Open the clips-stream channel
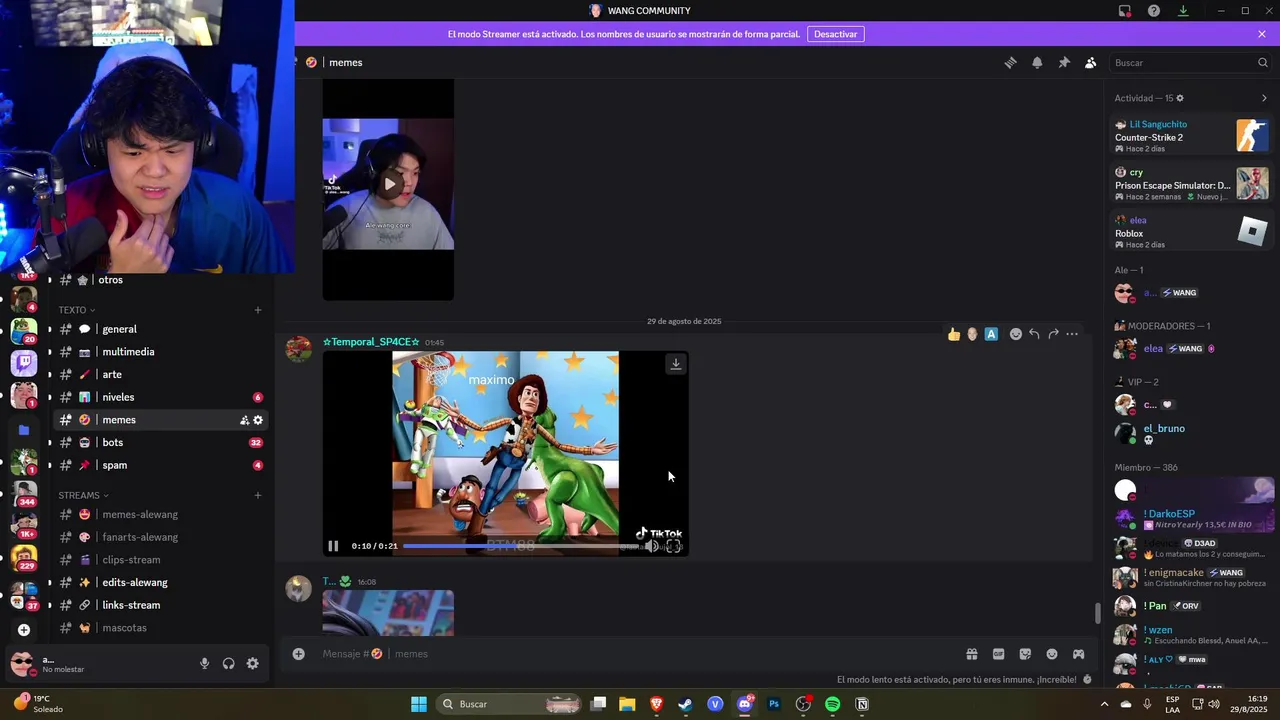The width and height of the screenshot is (1280, 720). point(160,560)
